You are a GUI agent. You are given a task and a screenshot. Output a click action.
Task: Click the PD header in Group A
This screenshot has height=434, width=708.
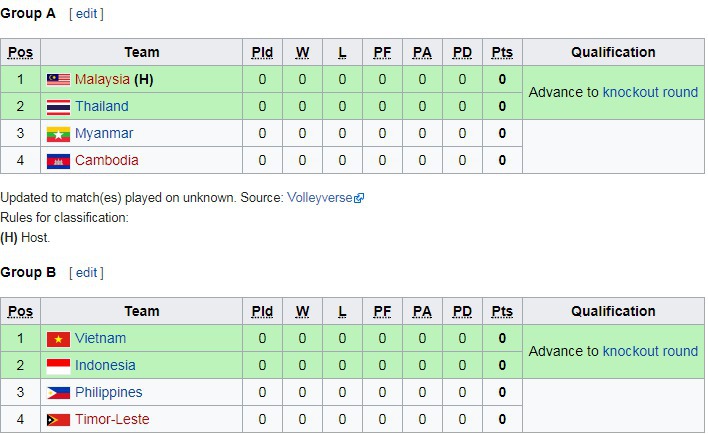pos(462,52)
